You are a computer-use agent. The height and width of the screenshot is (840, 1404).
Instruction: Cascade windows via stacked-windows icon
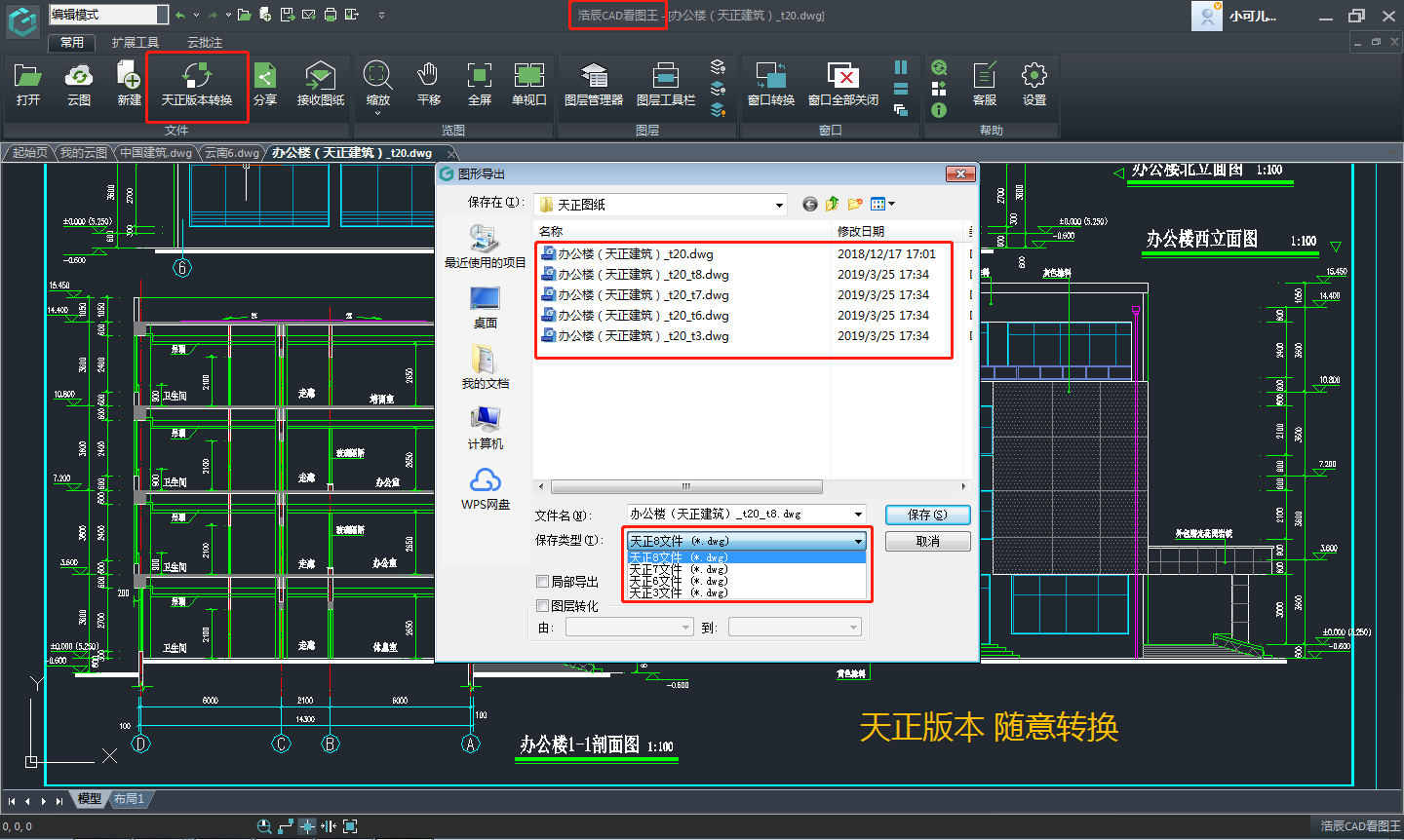point(901,110)
